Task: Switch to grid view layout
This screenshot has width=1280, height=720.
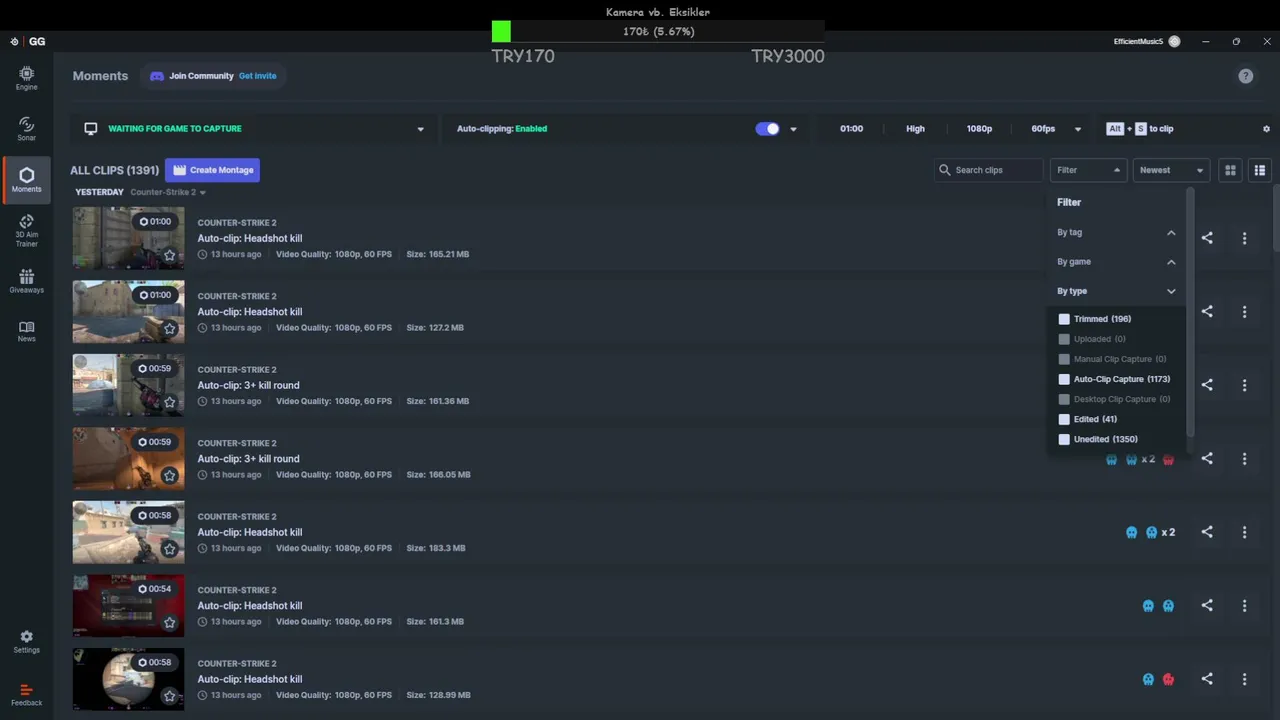Action: 1230,170
